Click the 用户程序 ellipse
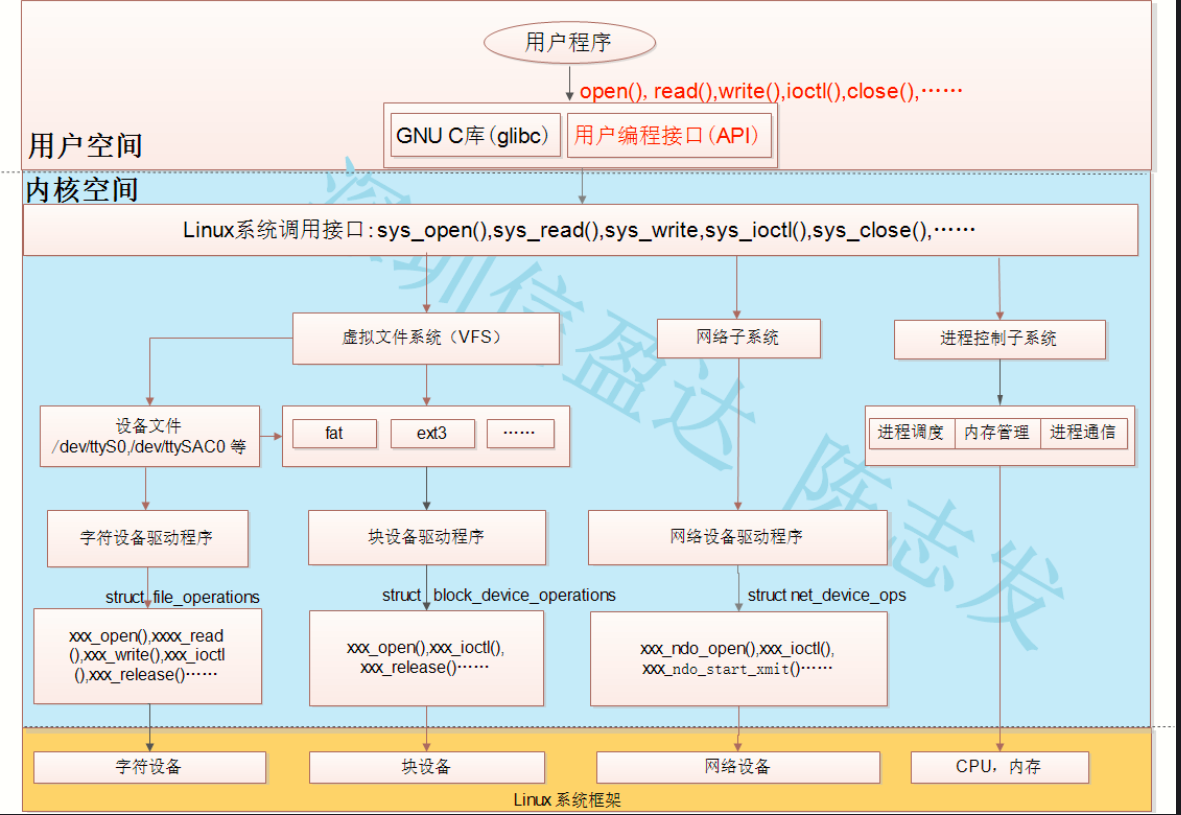1181x815 pixels. [x=569, y=42]
